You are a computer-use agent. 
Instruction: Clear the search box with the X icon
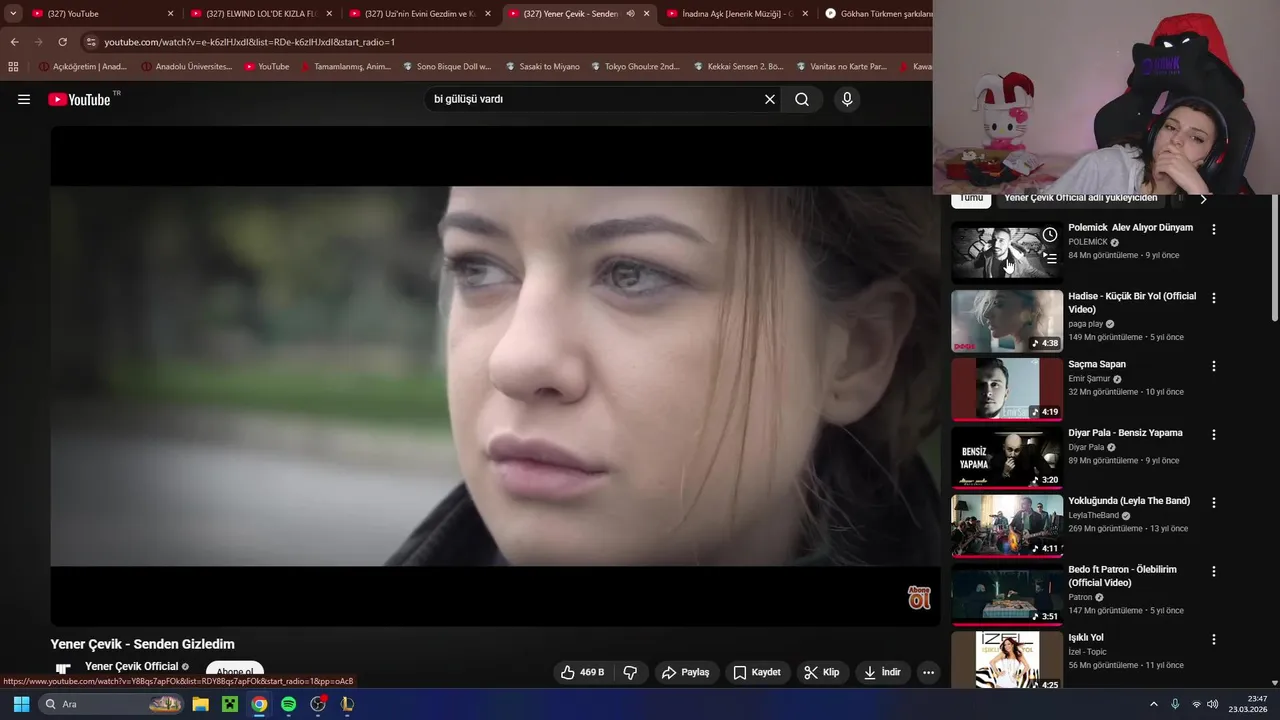(x=770, y=99)
